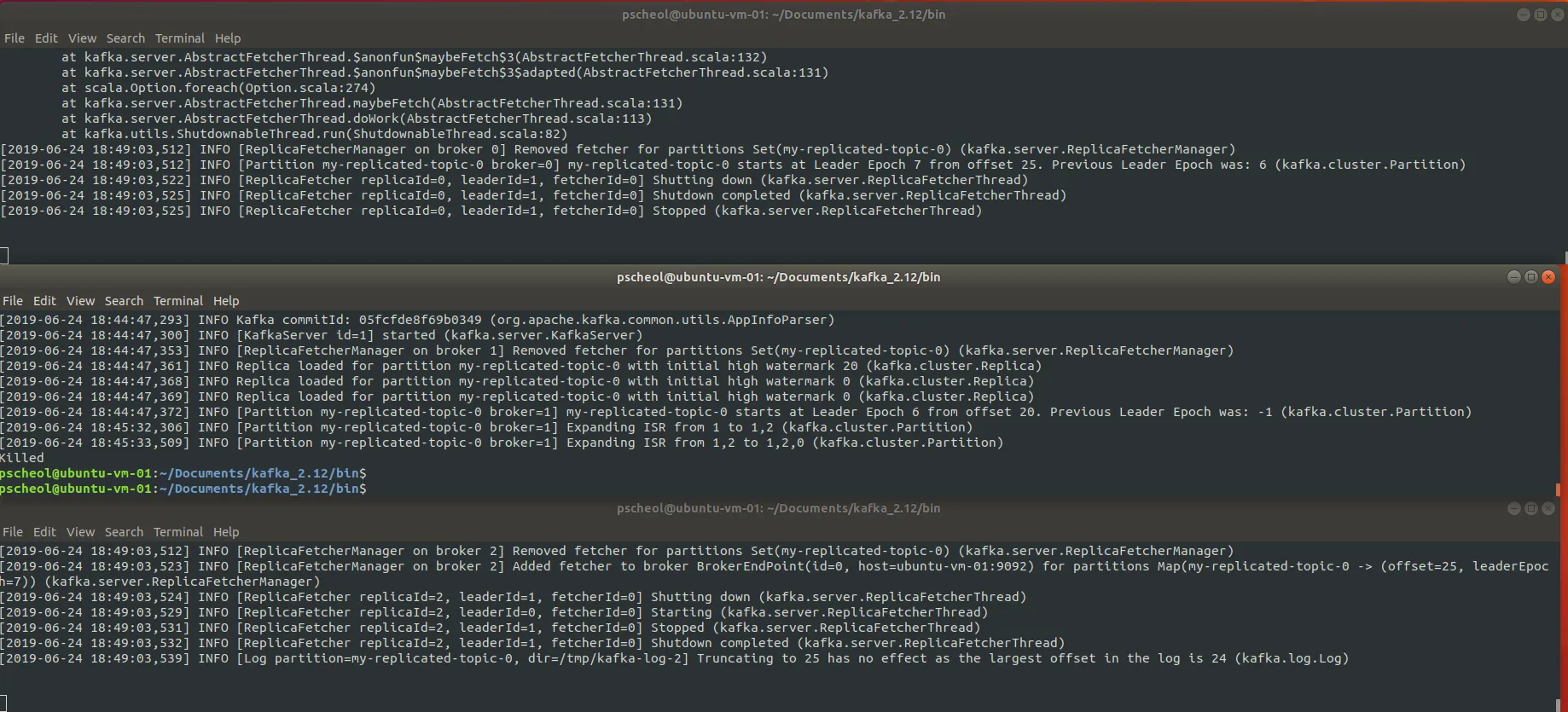Viewport: 1568px width, 712px height.
Task: Click 'Removed fetcher' line for broker 1
Action: [x=617, y=350]
